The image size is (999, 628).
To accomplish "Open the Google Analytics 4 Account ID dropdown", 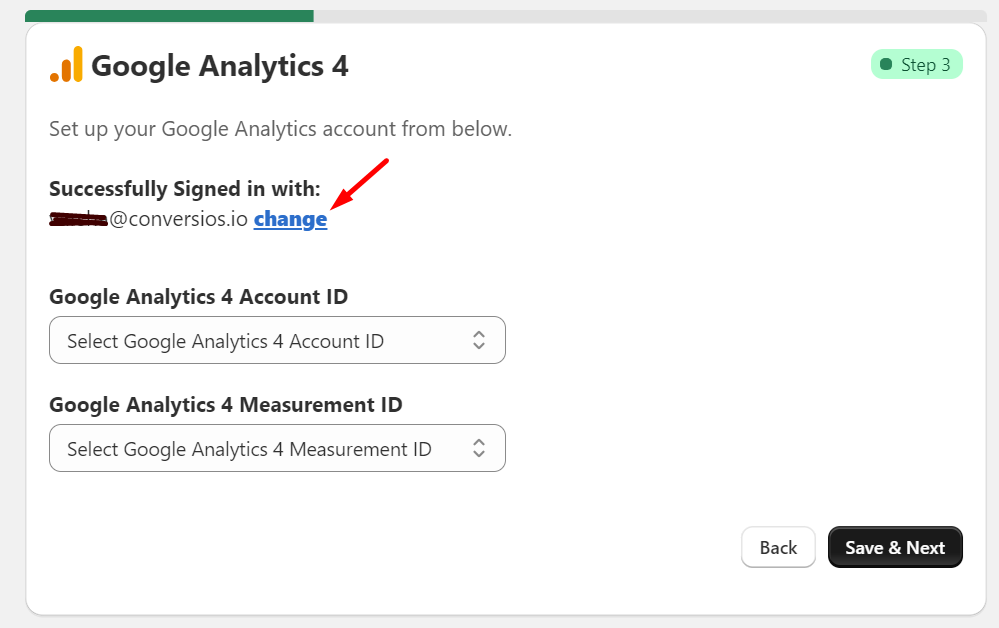I will pos(277,340).
